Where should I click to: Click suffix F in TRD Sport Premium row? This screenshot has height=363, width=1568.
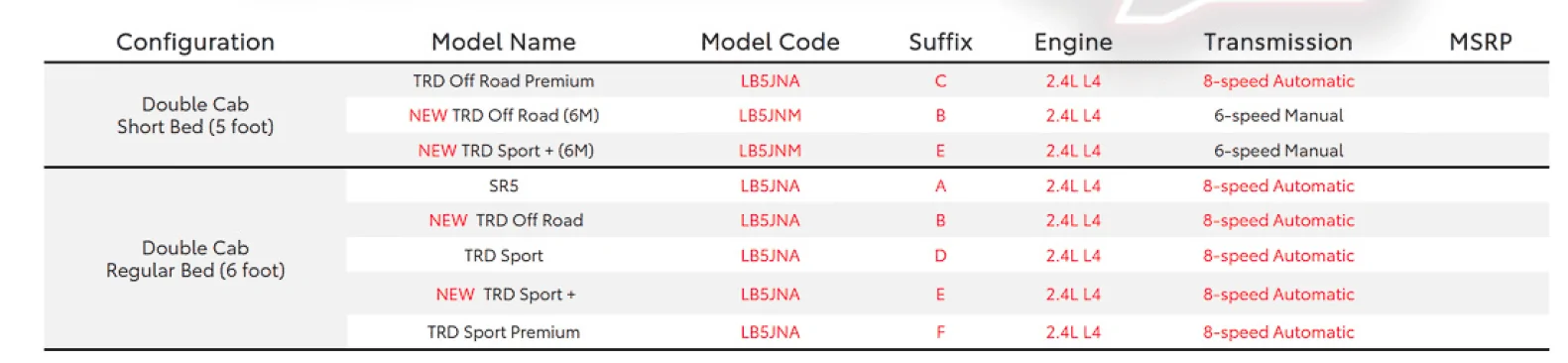[940, 332]
